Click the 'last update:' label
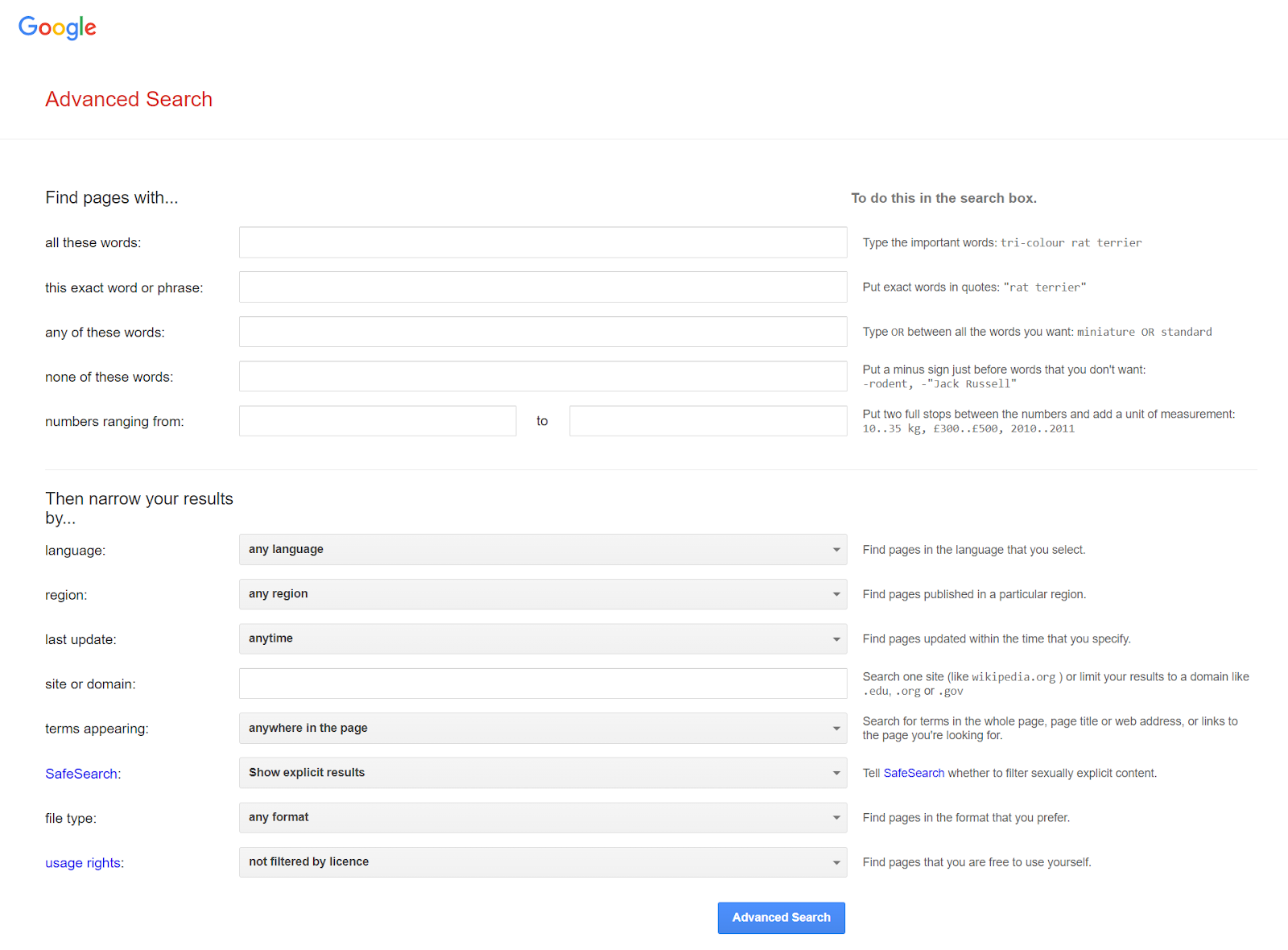Viewport: 1288px width, 950px height. pyautogui.click(x=80, y=639)
